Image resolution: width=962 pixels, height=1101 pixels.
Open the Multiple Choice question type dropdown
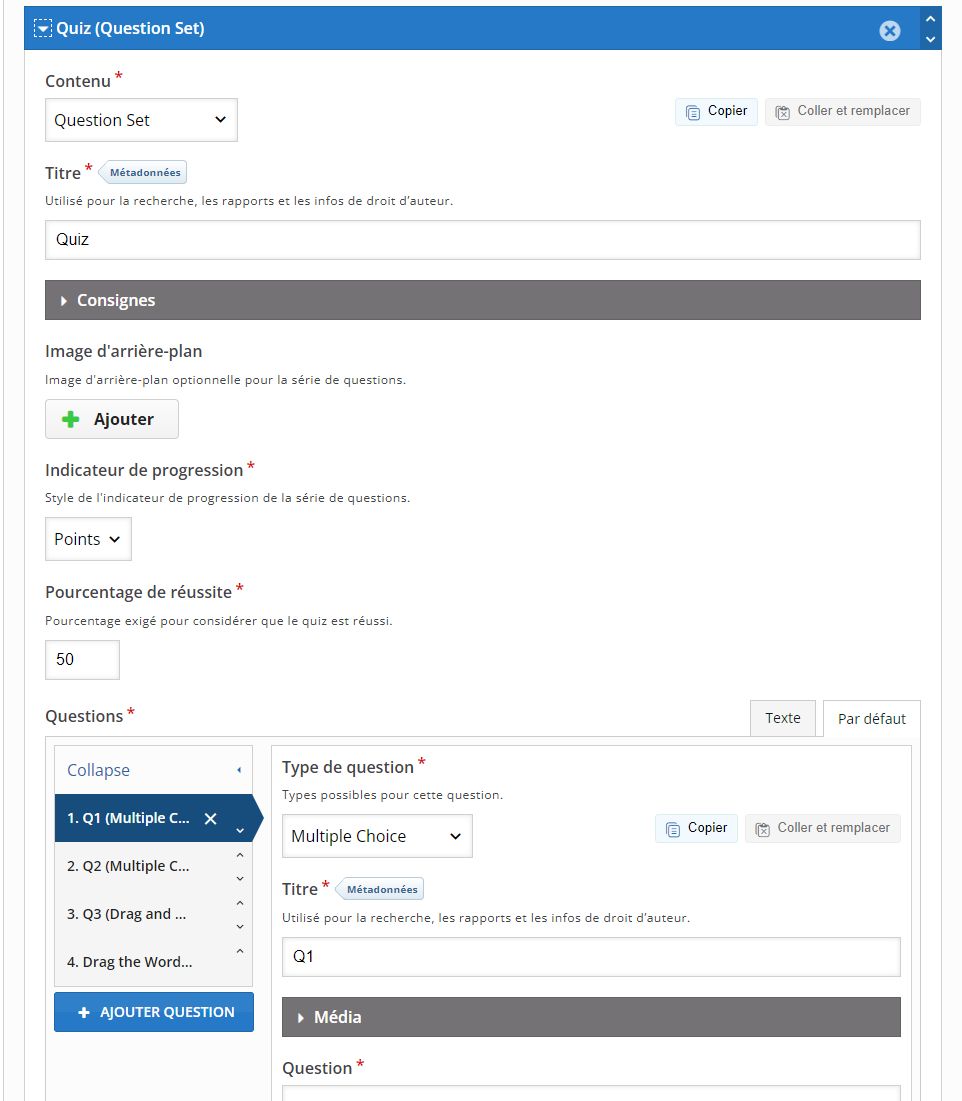pyautogui.click(x=376, y=836)
